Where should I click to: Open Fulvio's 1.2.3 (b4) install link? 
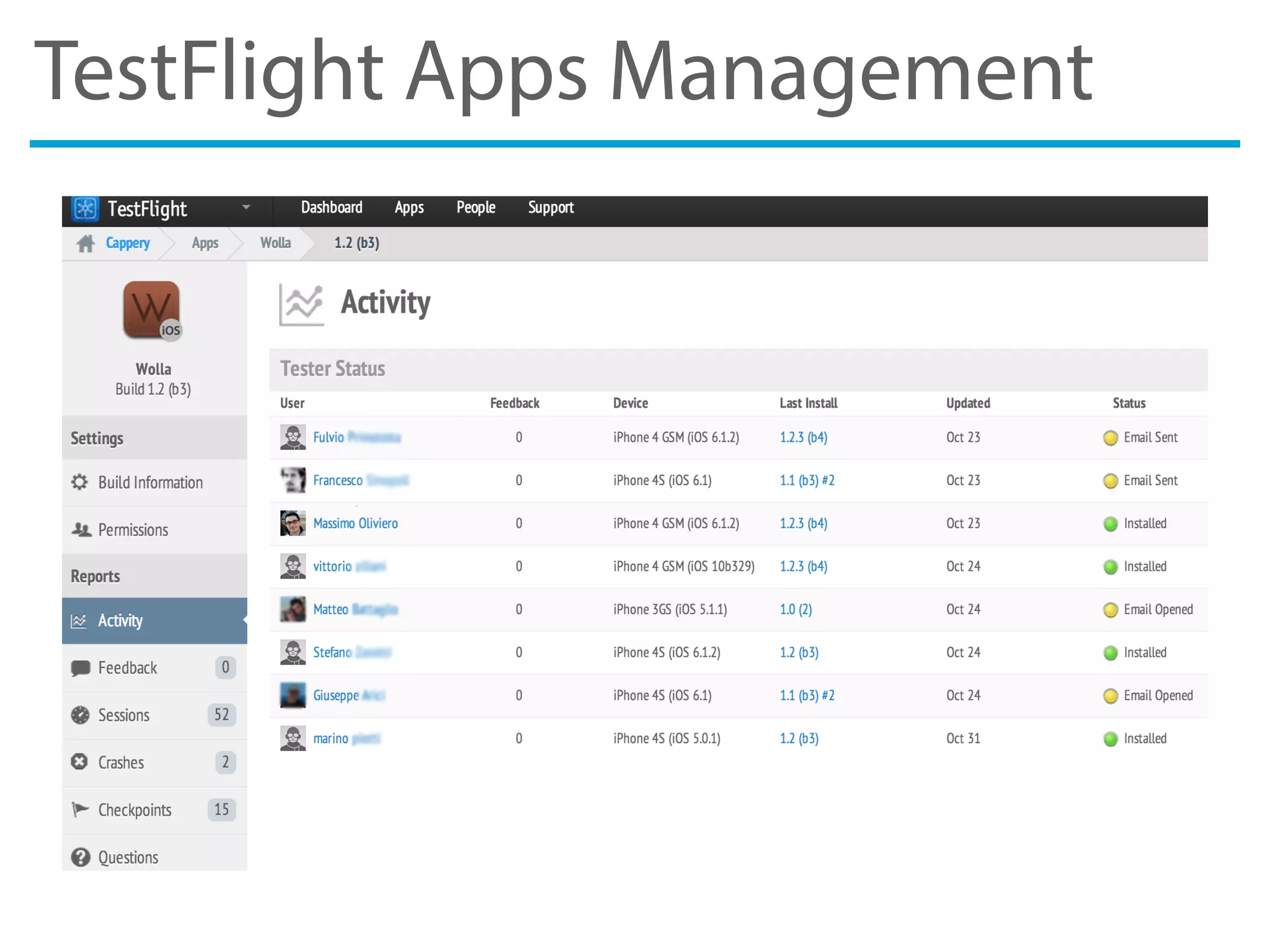[x=804, y=438]
